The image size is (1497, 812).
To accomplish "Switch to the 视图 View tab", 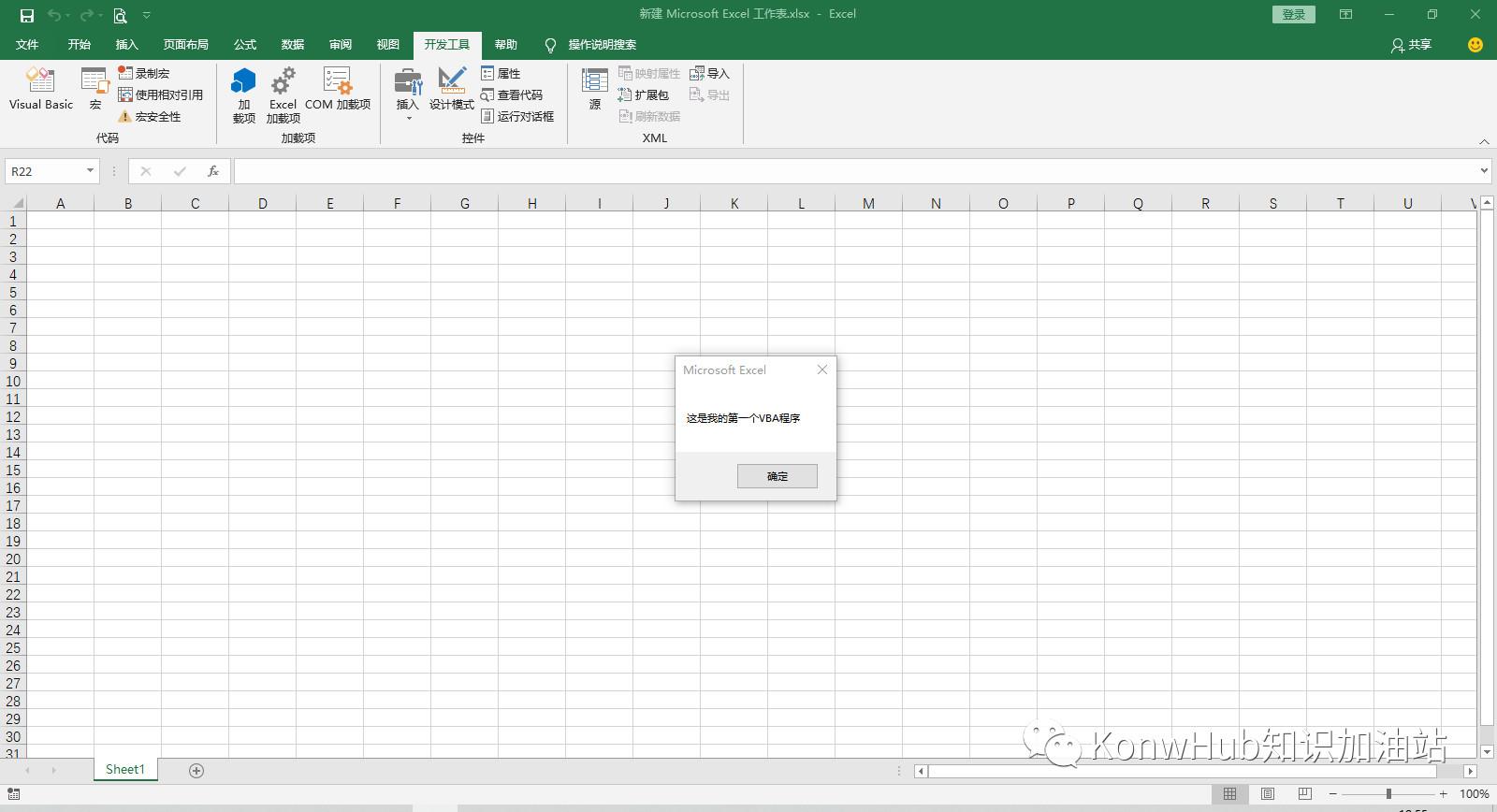I will (x=388, y=44).
